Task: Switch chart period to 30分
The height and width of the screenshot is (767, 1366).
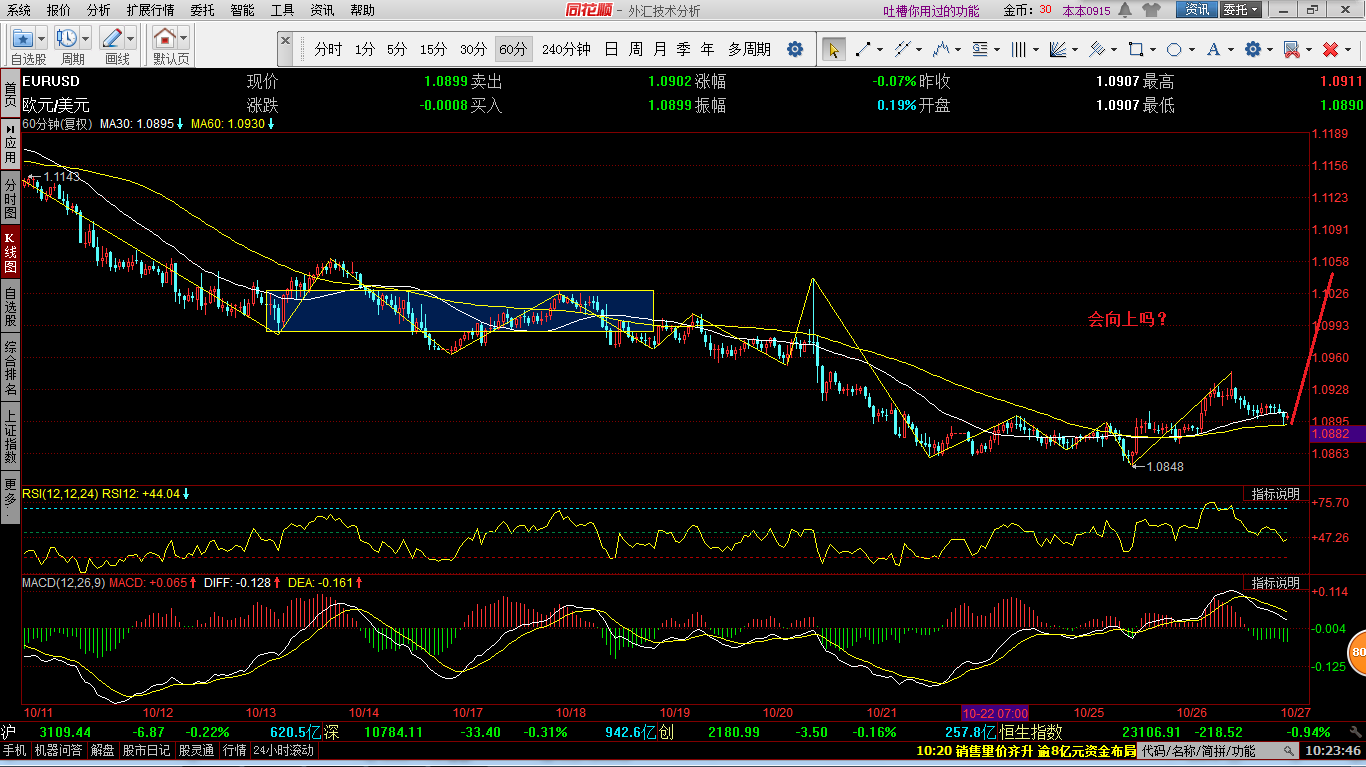Action: (x=473, y=49)
